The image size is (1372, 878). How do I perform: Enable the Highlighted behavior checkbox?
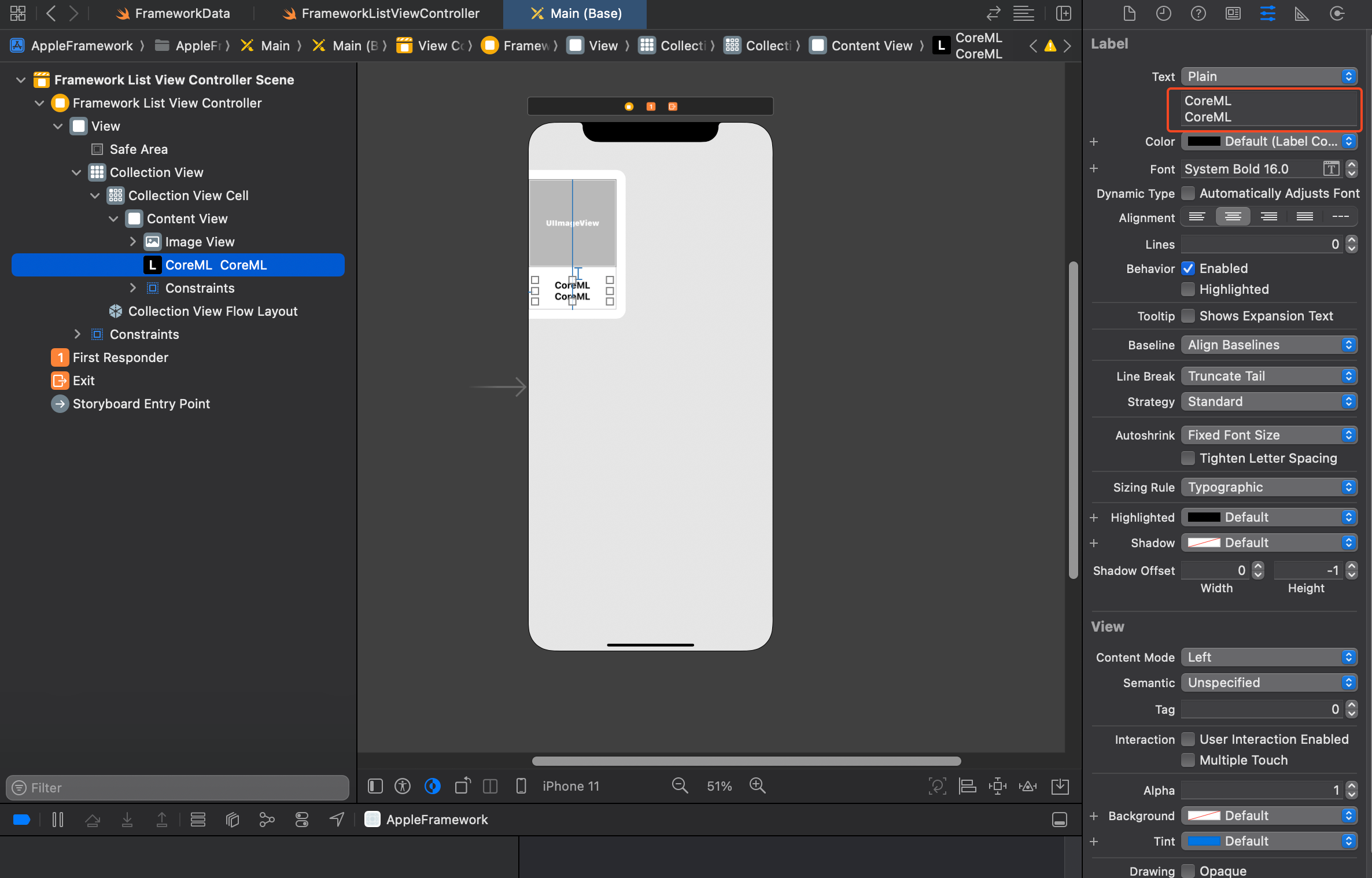pyautogui.click(x=1187, y=289)
